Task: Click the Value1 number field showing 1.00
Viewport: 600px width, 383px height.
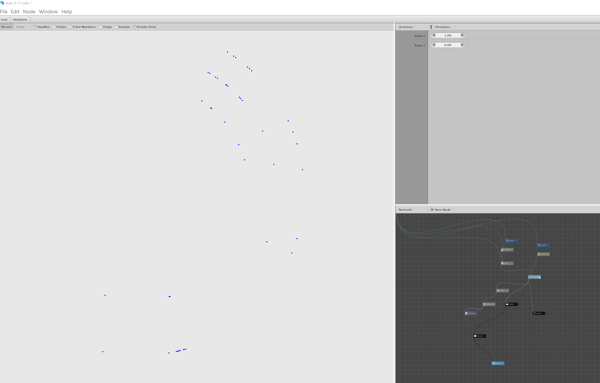Action: pyautogui.click(x=448, y=35)
